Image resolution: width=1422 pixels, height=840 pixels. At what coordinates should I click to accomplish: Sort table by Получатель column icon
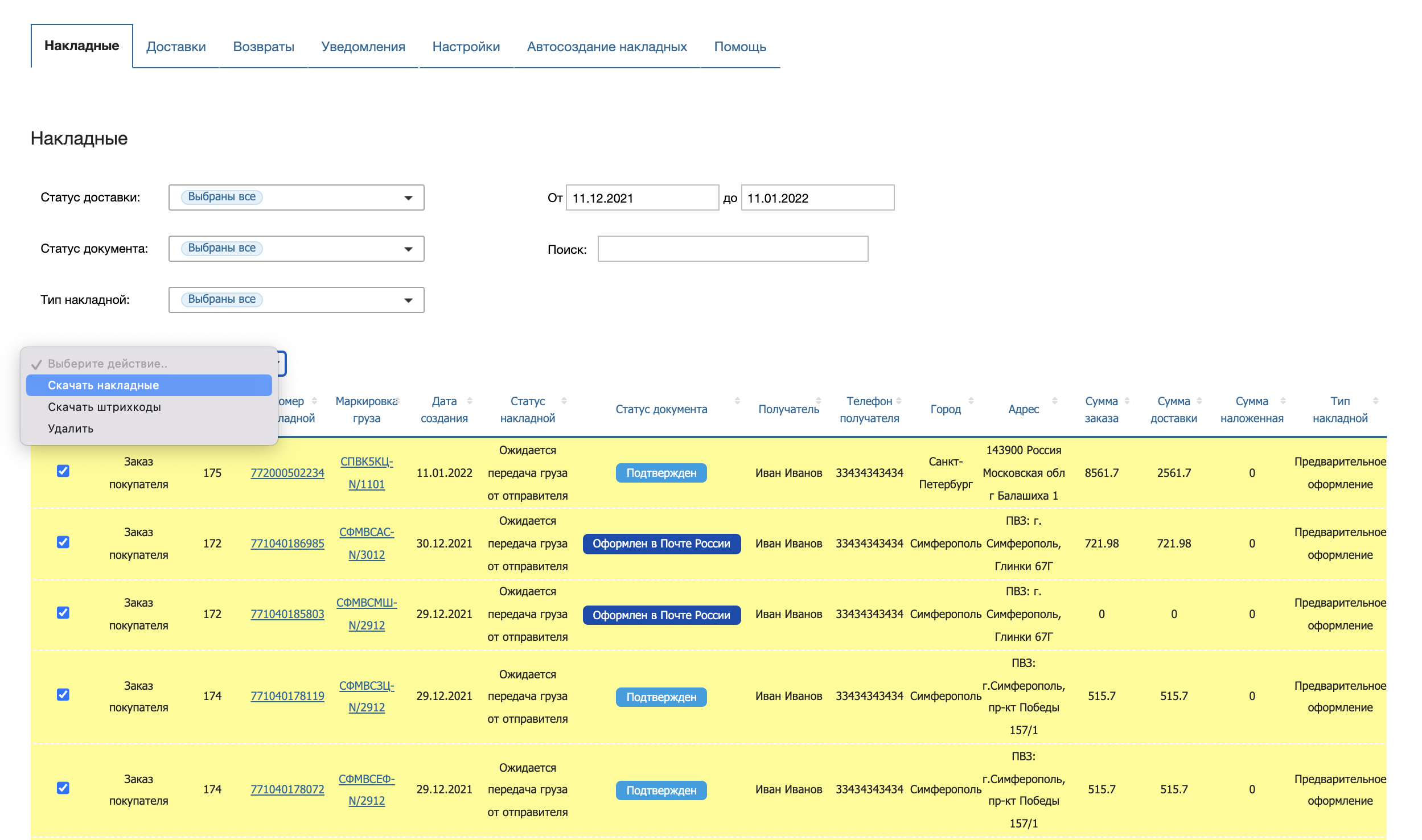pos(819,401)
